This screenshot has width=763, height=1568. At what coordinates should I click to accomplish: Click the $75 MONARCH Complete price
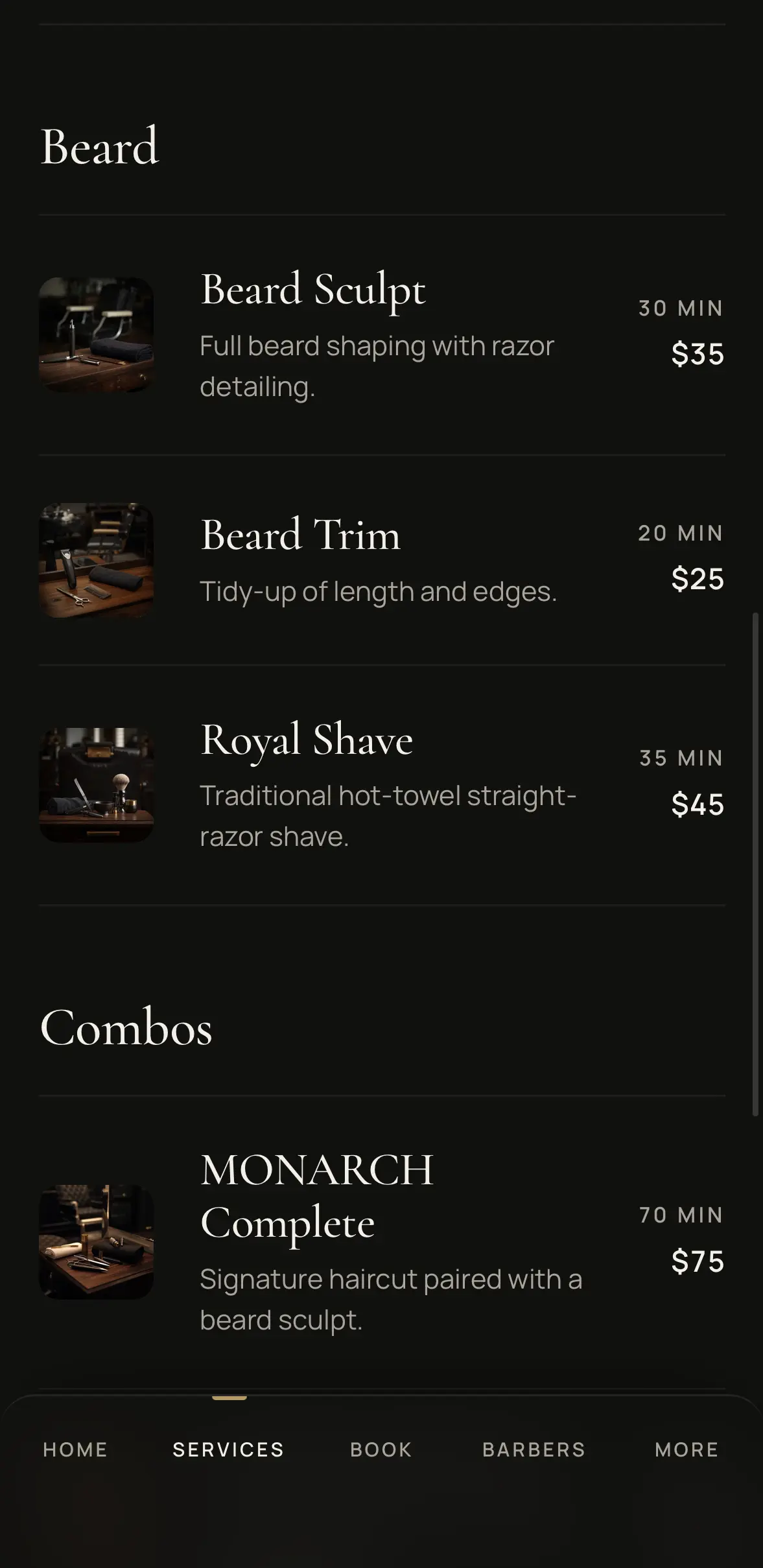click(x=698, y=1261)
